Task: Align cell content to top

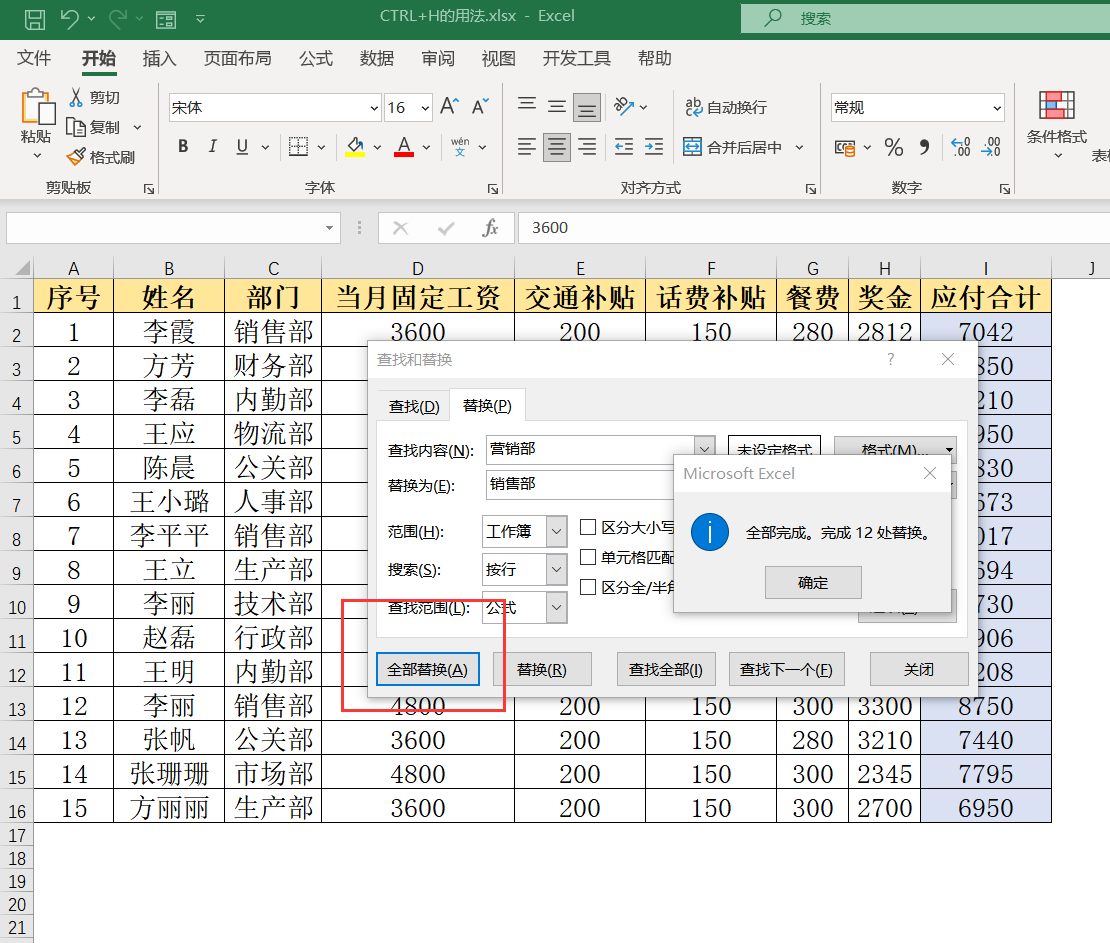Action: [x=527, y=106]
